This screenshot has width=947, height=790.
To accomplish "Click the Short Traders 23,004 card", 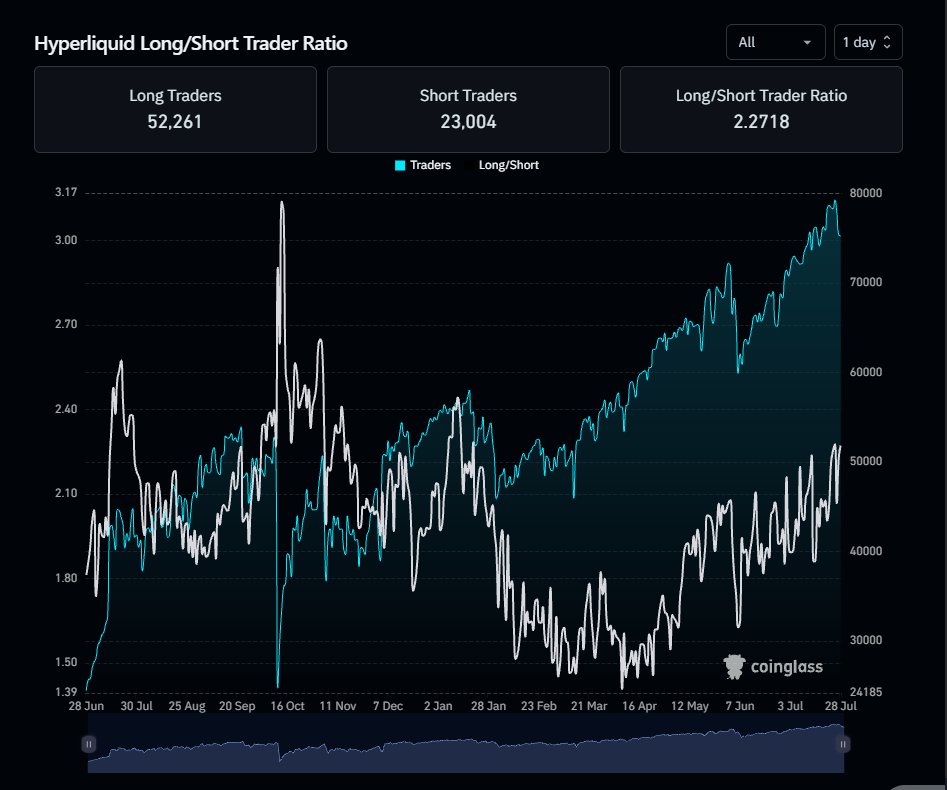I will click(468, 109).
